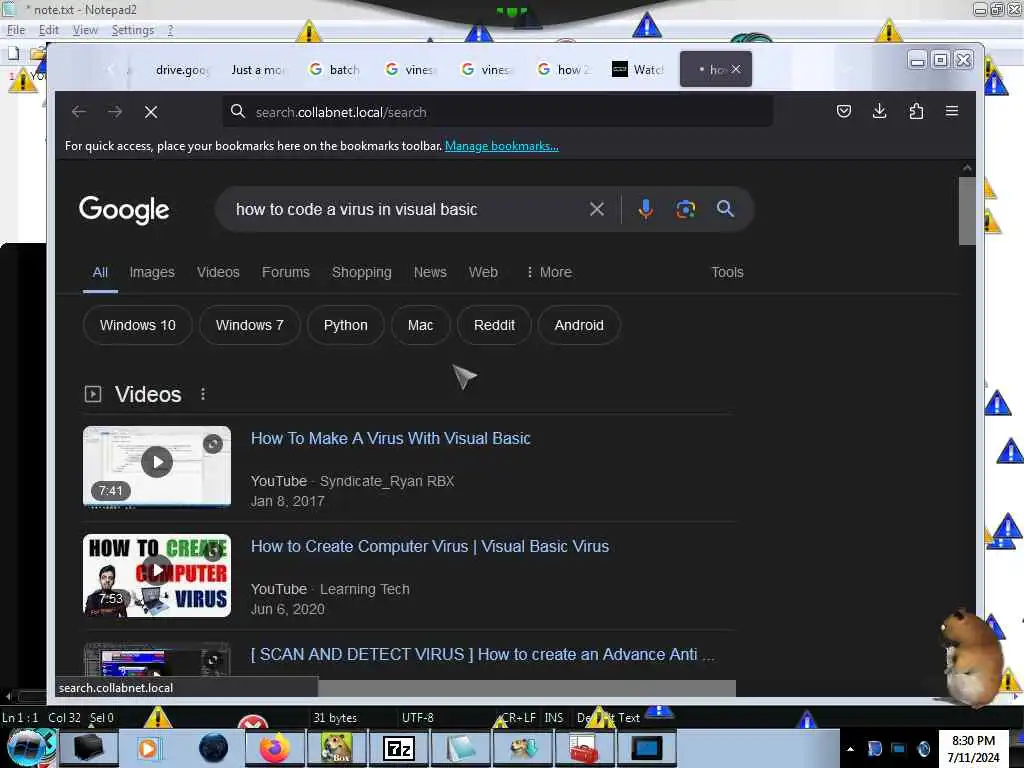Click the browser address bar

point(498,112)
